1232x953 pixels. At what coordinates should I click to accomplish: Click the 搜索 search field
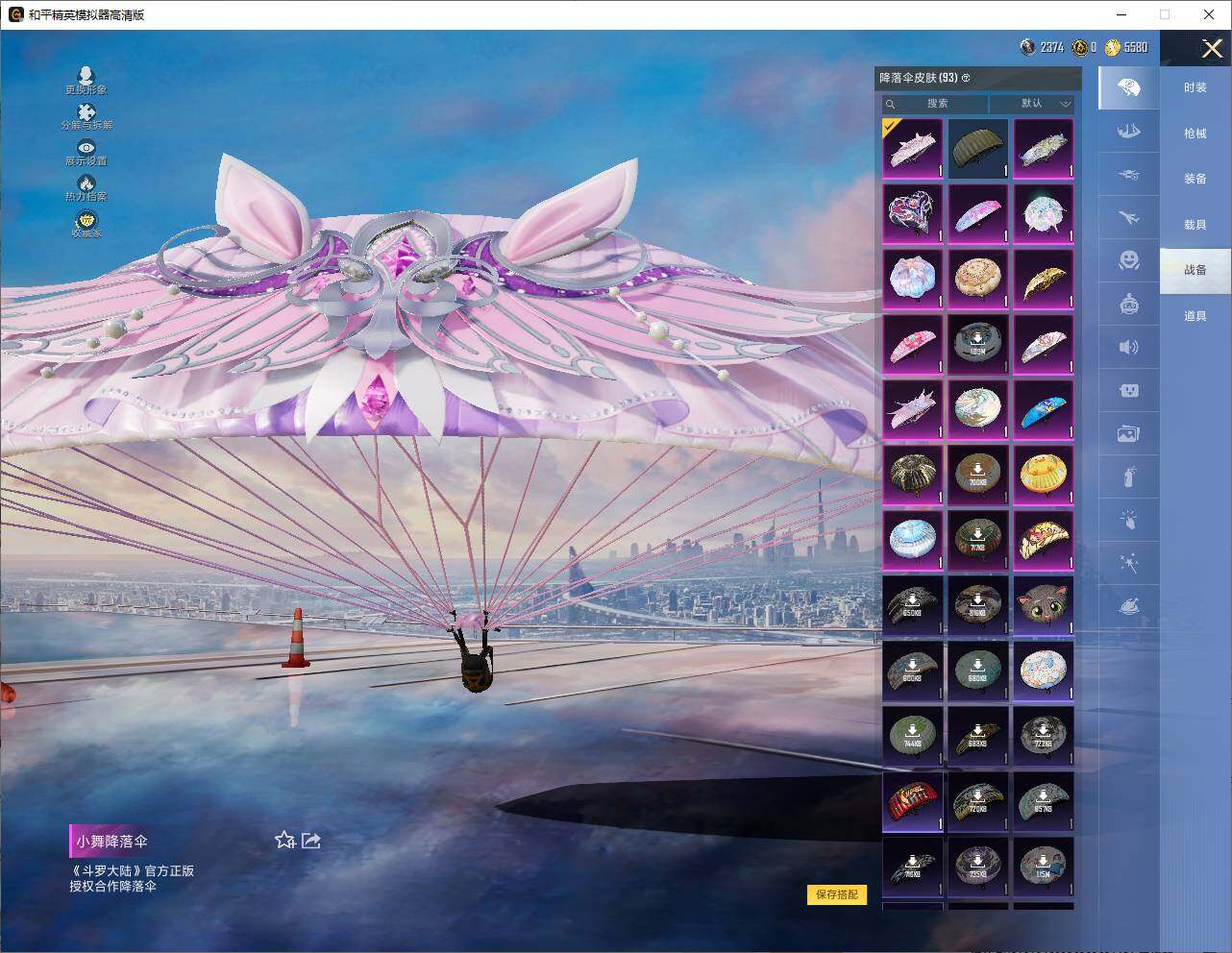tap(935, 104)
